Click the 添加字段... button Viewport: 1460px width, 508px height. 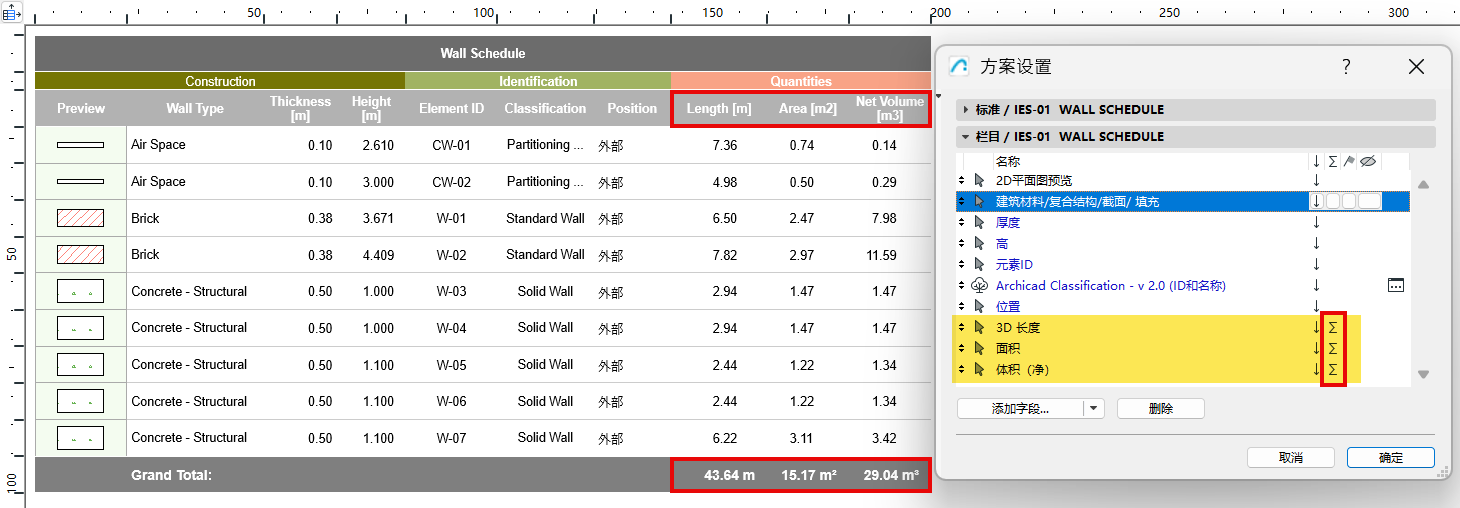click(1020, 409)
